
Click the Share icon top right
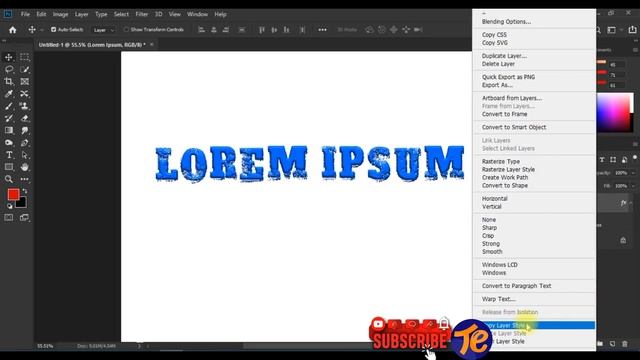coord(632,30)
